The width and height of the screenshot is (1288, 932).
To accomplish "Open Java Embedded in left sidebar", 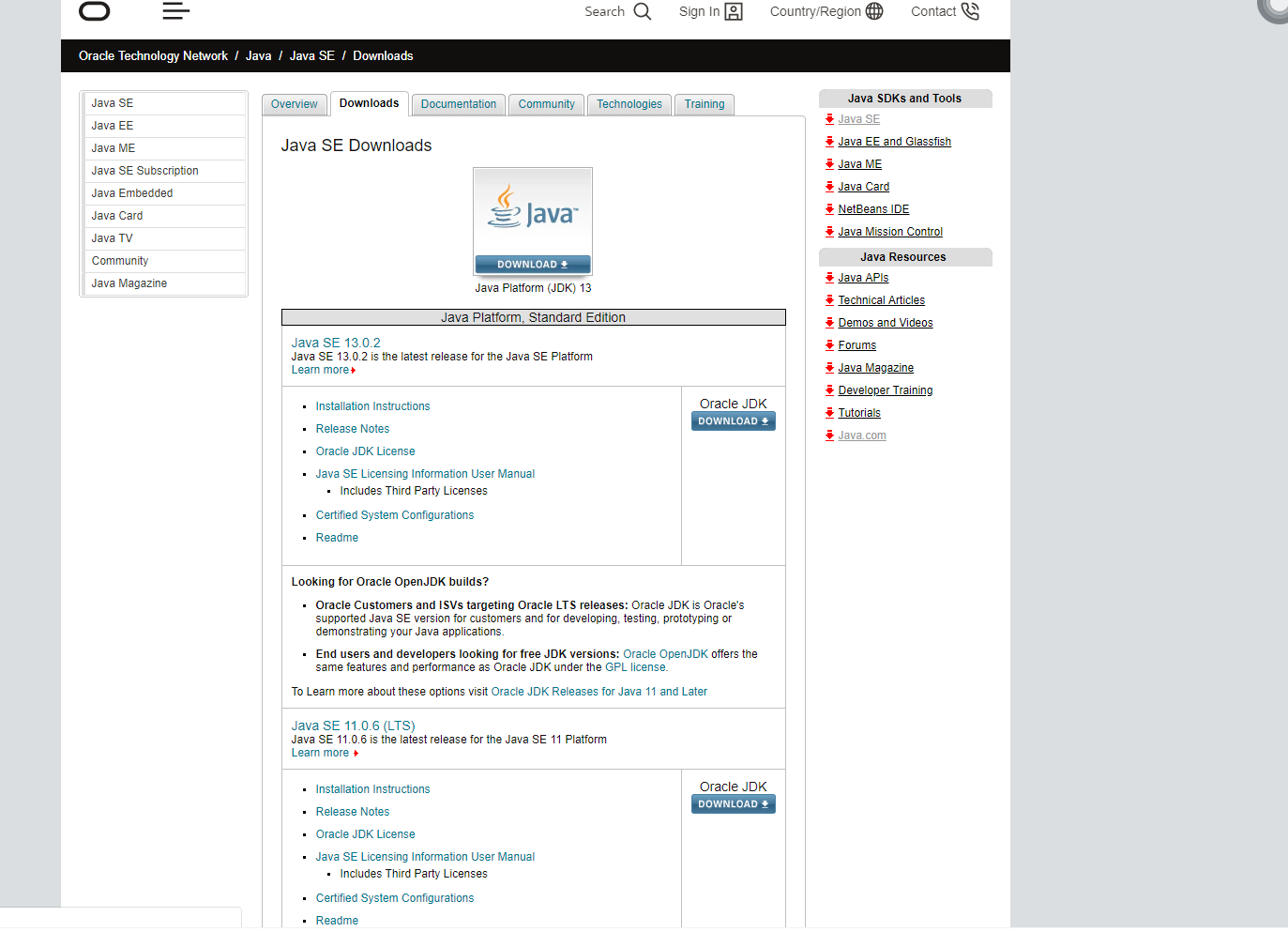I will pos(164,193).
